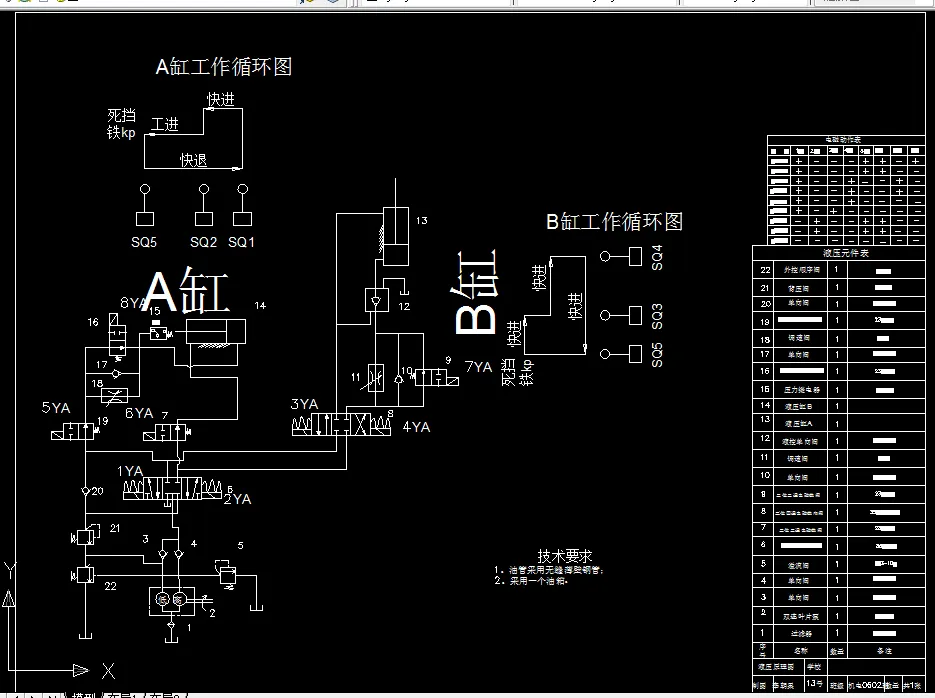Click the Save icon on the top toolbar
The image size is (935, 698).
(x=42, y=5)
